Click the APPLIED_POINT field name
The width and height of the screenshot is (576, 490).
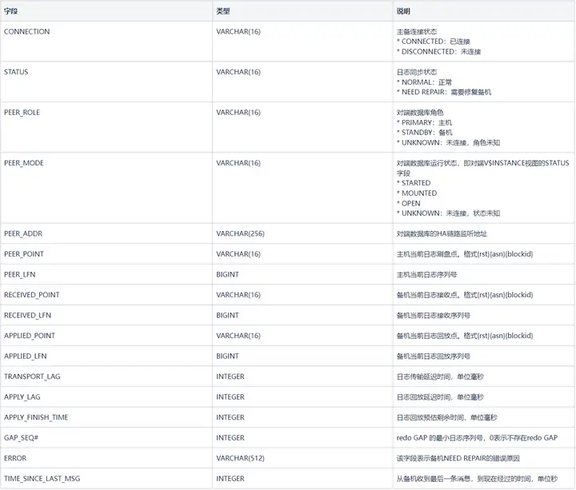[x=29, y=336]
